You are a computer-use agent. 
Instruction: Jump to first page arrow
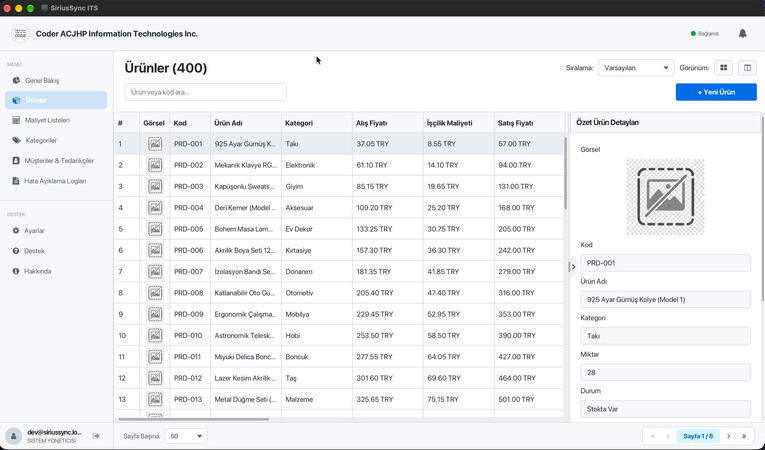point(653,436)
